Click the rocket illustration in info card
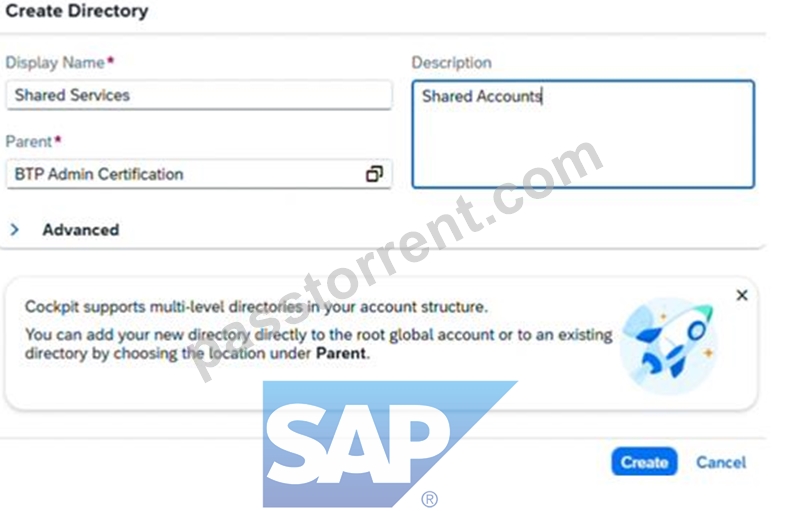This screenshot has width=791, height=511. coord(669,345)
